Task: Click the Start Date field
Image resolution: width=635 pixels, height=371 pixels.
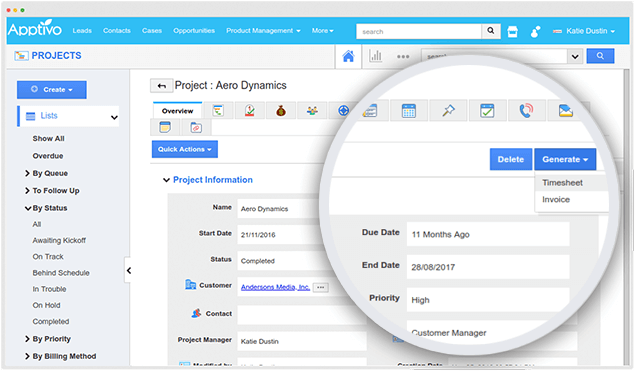Action: (x=279, y=235)
